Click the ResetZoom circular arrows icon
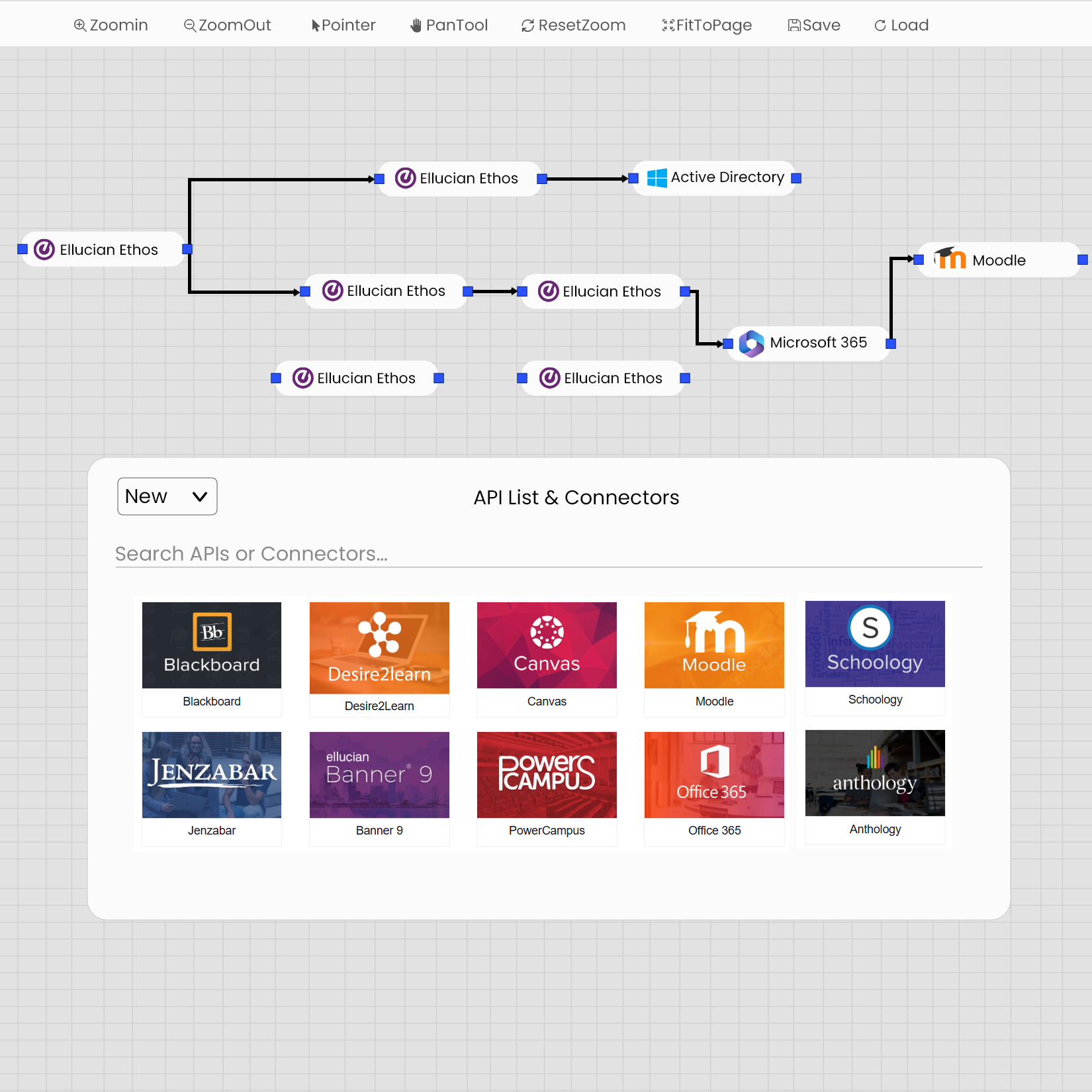The width and height of the screenshot is (1092, 1092). point(527,26)
